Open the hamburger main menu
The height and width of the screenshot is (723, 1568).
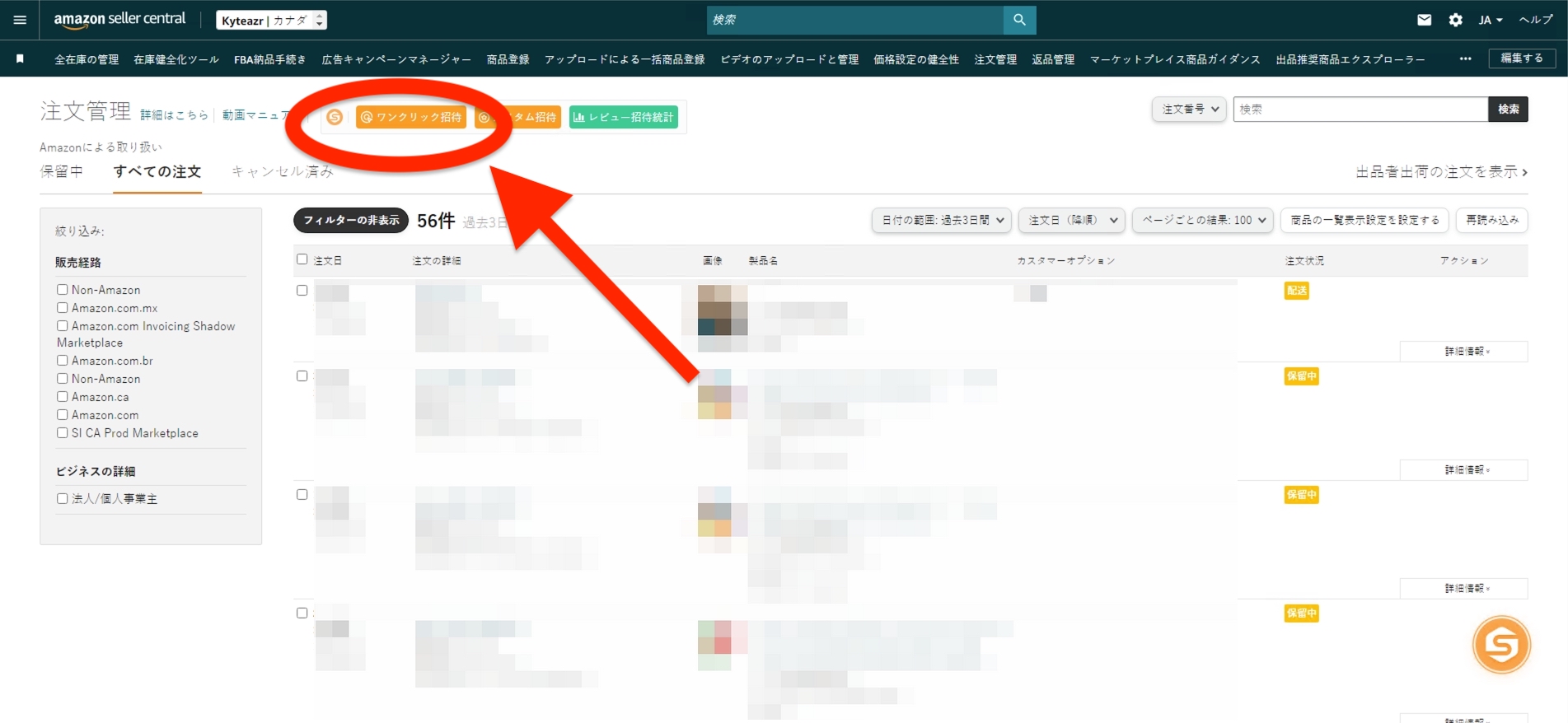(20, 20)
